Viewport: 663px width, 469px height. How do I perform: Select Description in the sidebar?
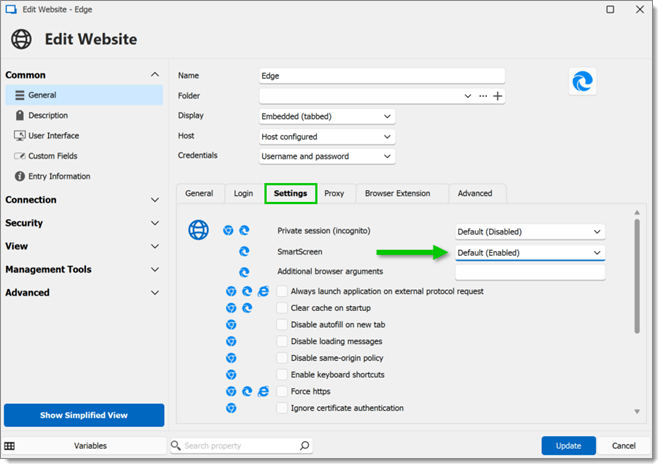pyautogui.click(x=84, y=115)
